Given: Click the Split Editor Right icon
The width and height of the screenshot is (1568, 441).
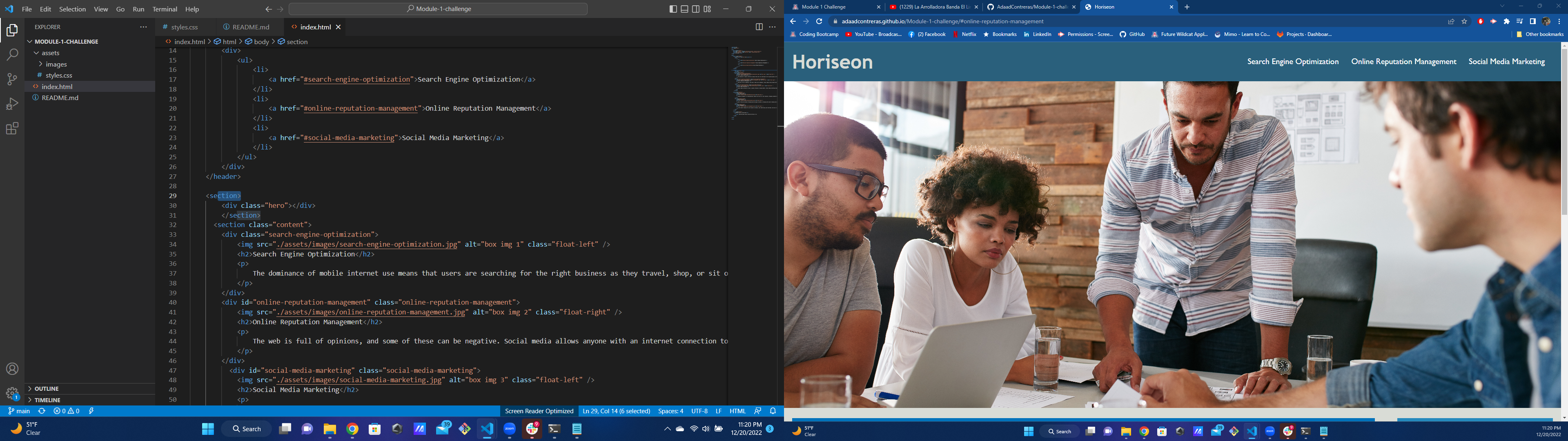Looking at the screenshot, I should coord(759,27).
